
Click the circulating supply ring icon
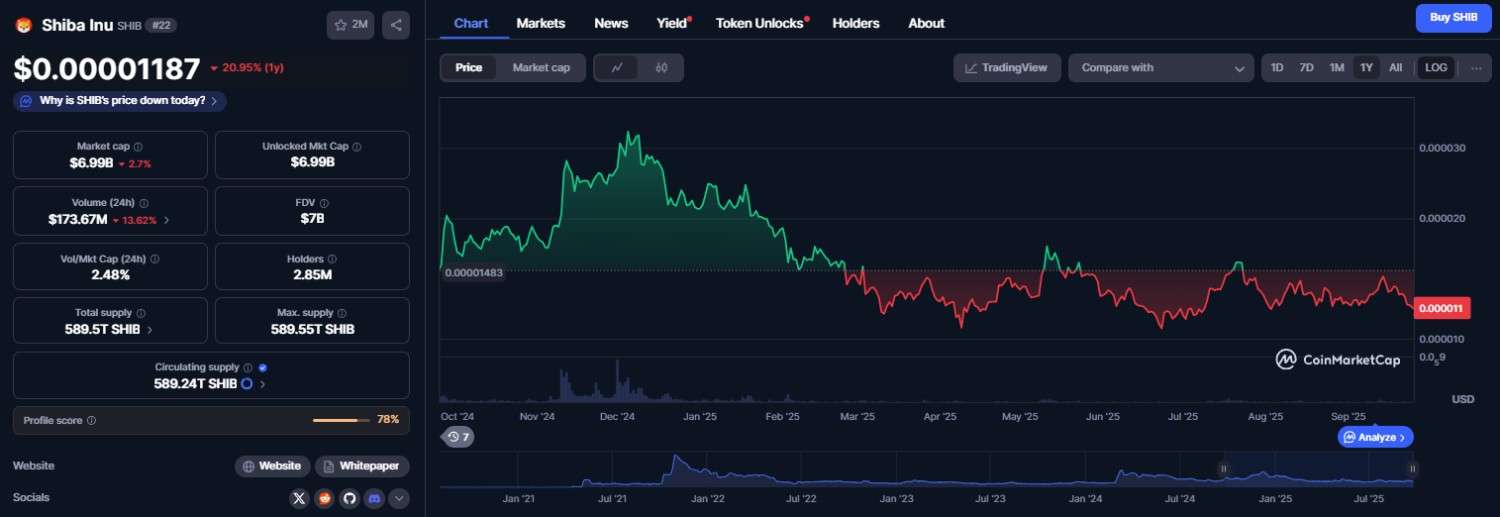(246, 383)
